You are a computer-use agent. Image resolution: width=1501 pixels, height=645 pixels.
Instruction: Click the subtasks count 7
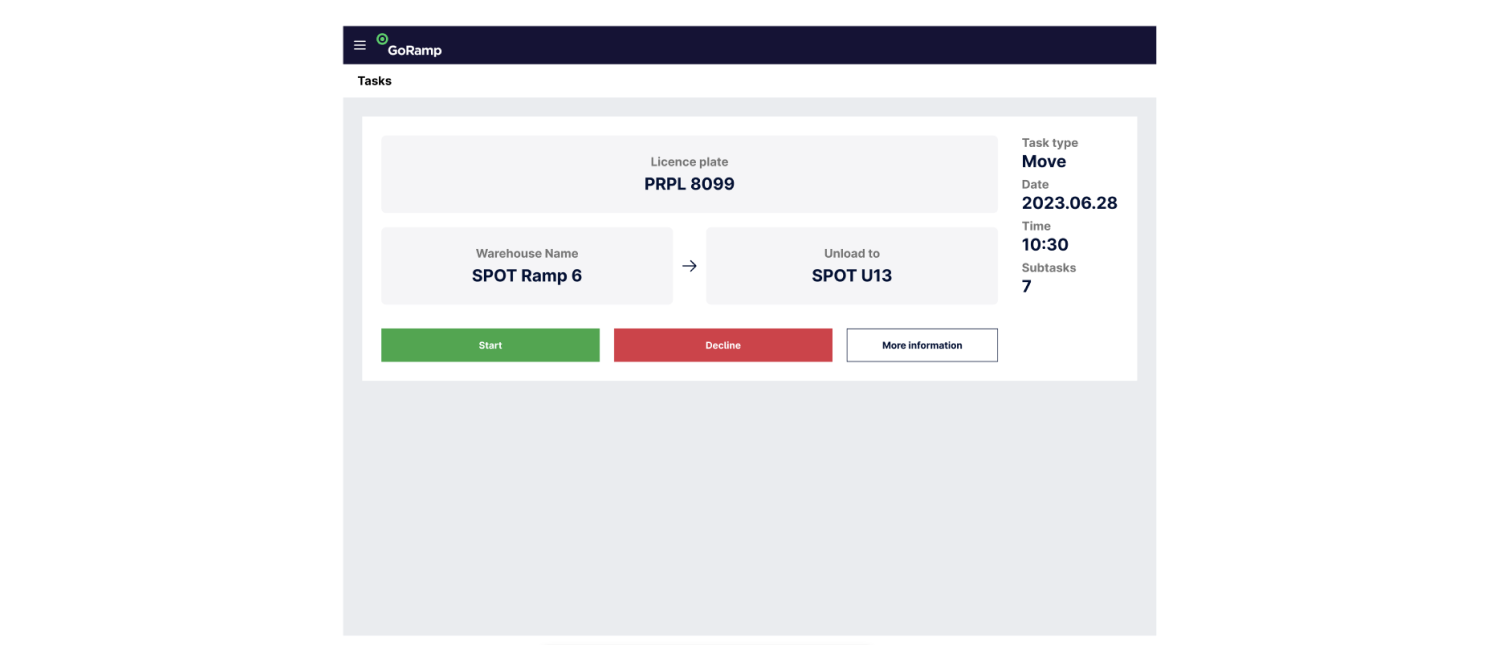pyautogui.click(x=1027, y=287)
